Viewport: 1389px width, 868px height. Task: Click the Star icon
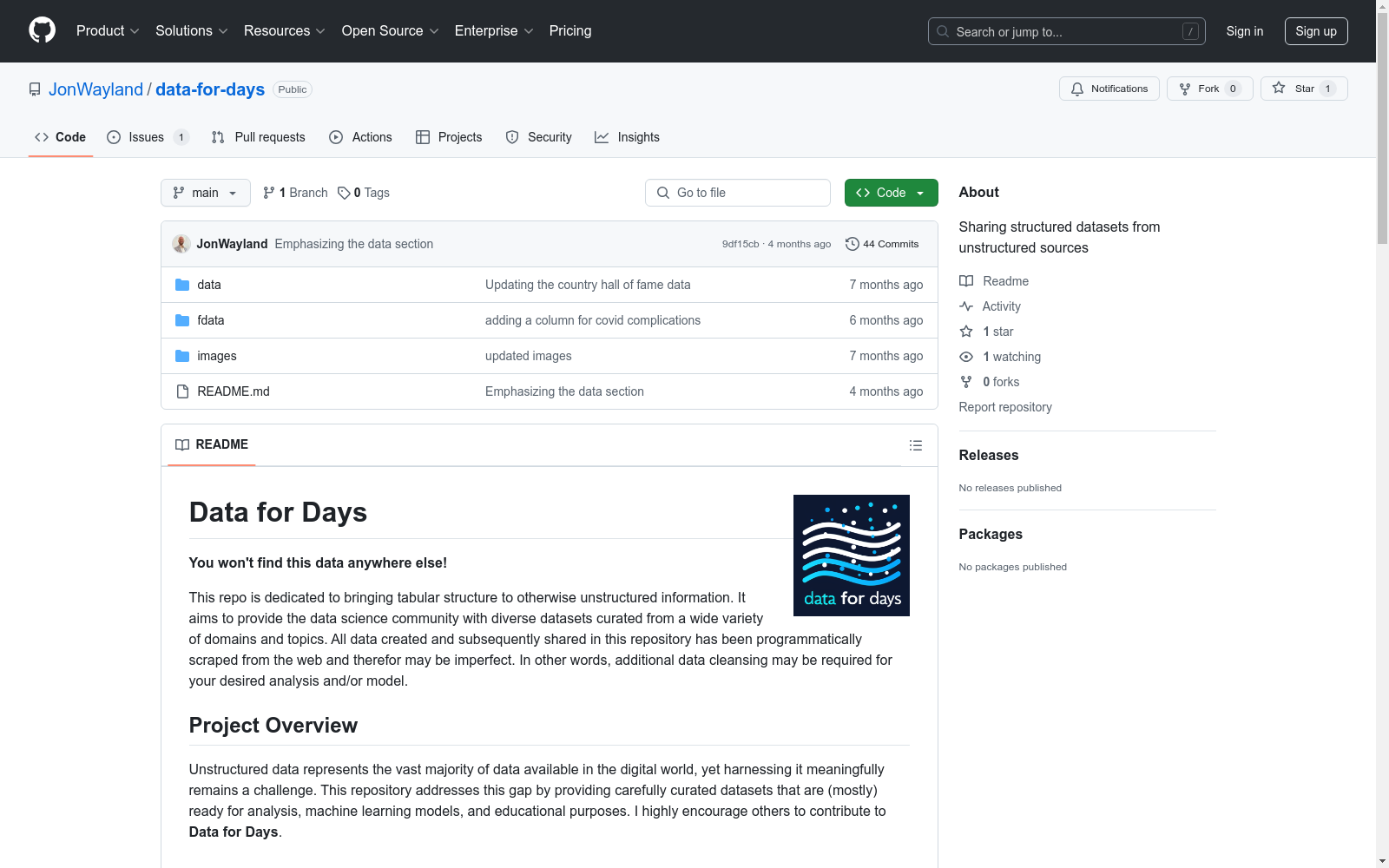[x=1279, y=88]
